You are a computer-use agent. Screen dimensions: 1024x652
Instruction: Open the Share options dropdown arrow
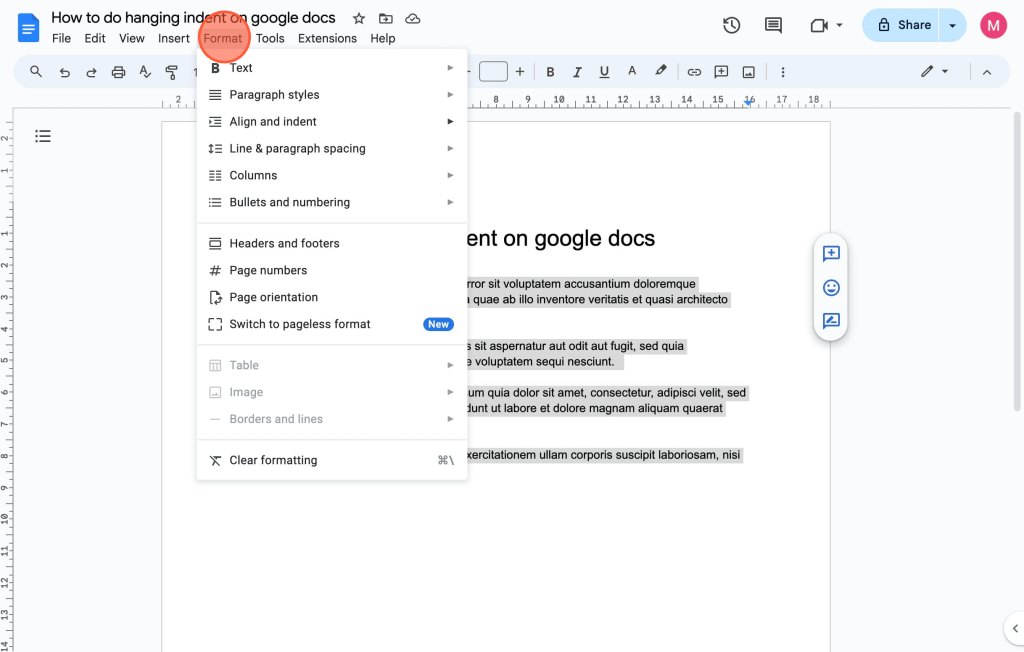click(953, 25)
